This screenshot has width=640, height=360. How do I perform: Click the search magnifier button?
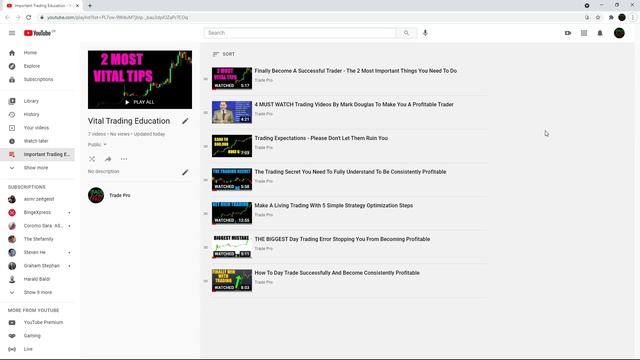[x=406, y=33]
